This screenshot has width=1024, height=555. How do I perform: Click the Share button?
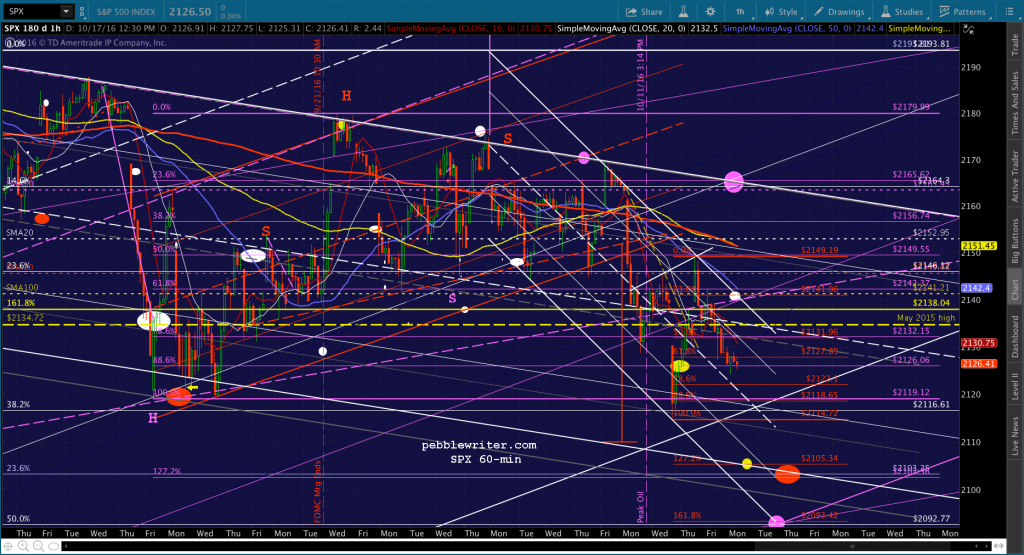(644, 12)
